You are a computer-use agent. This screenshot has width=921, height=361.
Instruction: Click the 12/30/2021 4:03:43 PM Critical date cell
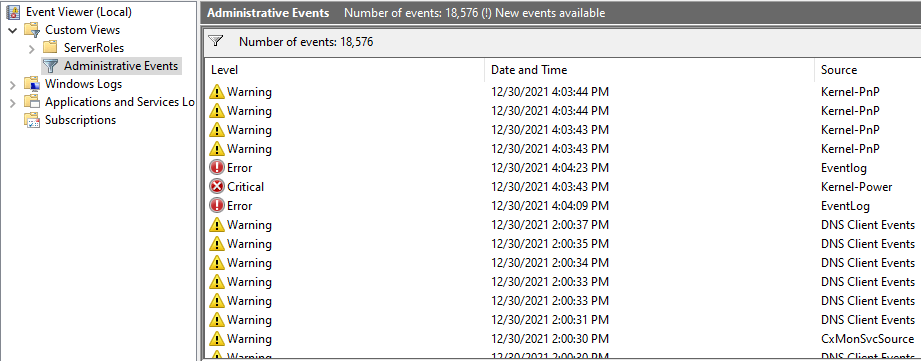[550, 187]
